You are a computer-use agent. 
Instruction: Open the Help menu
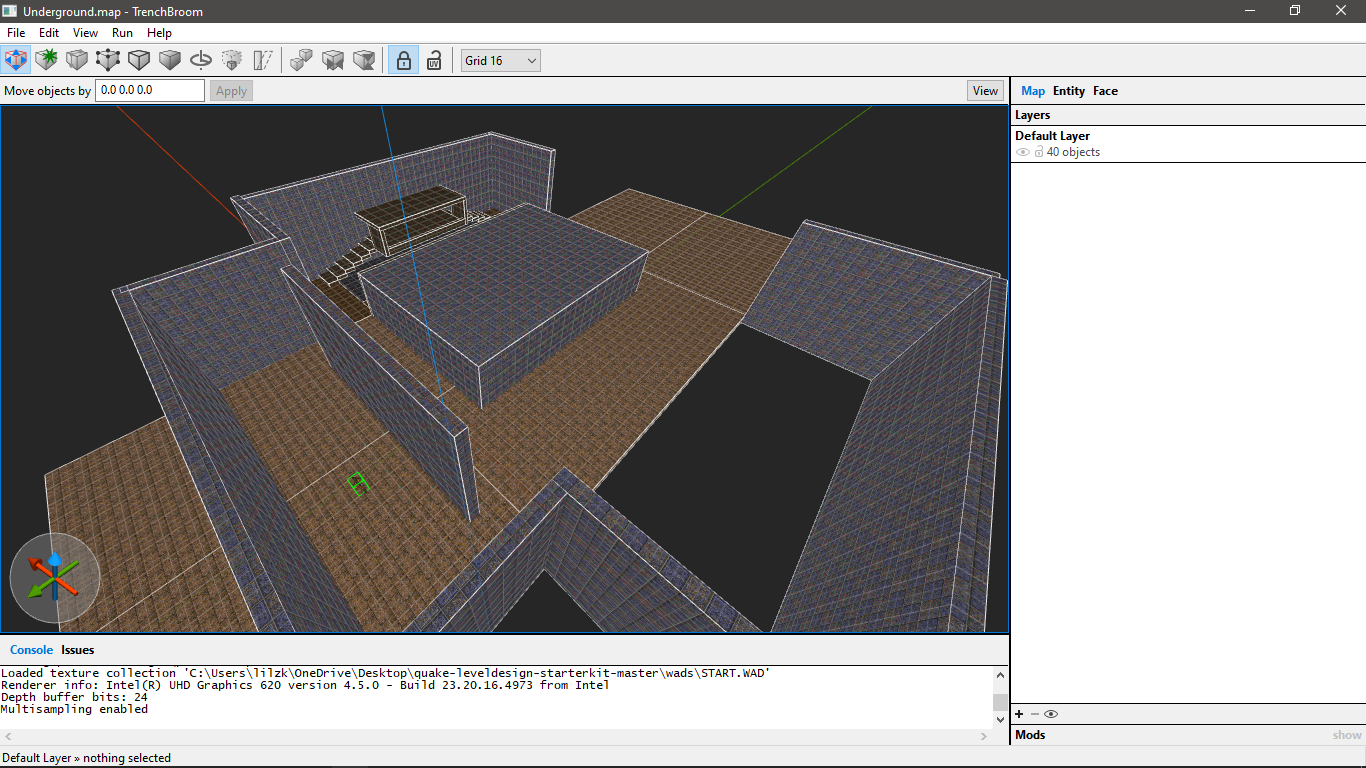159,33
